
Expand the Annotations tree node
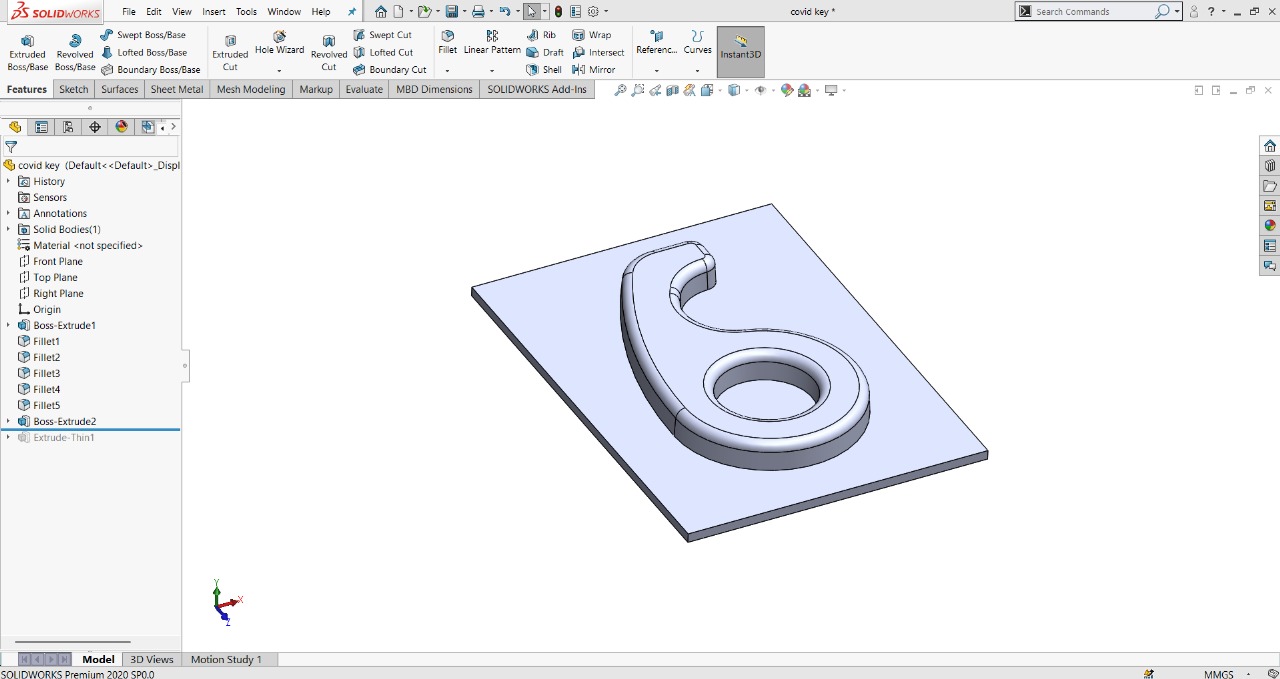(x=9, y=213)
